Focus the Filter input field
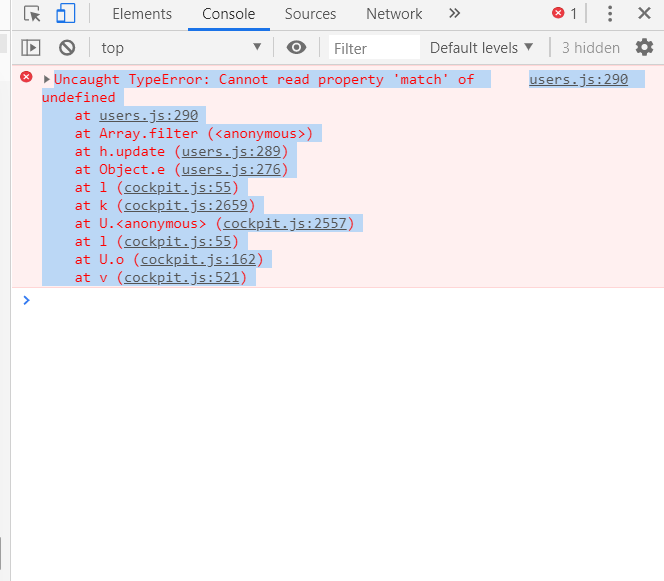664x581 pixels. click(374, 47)
